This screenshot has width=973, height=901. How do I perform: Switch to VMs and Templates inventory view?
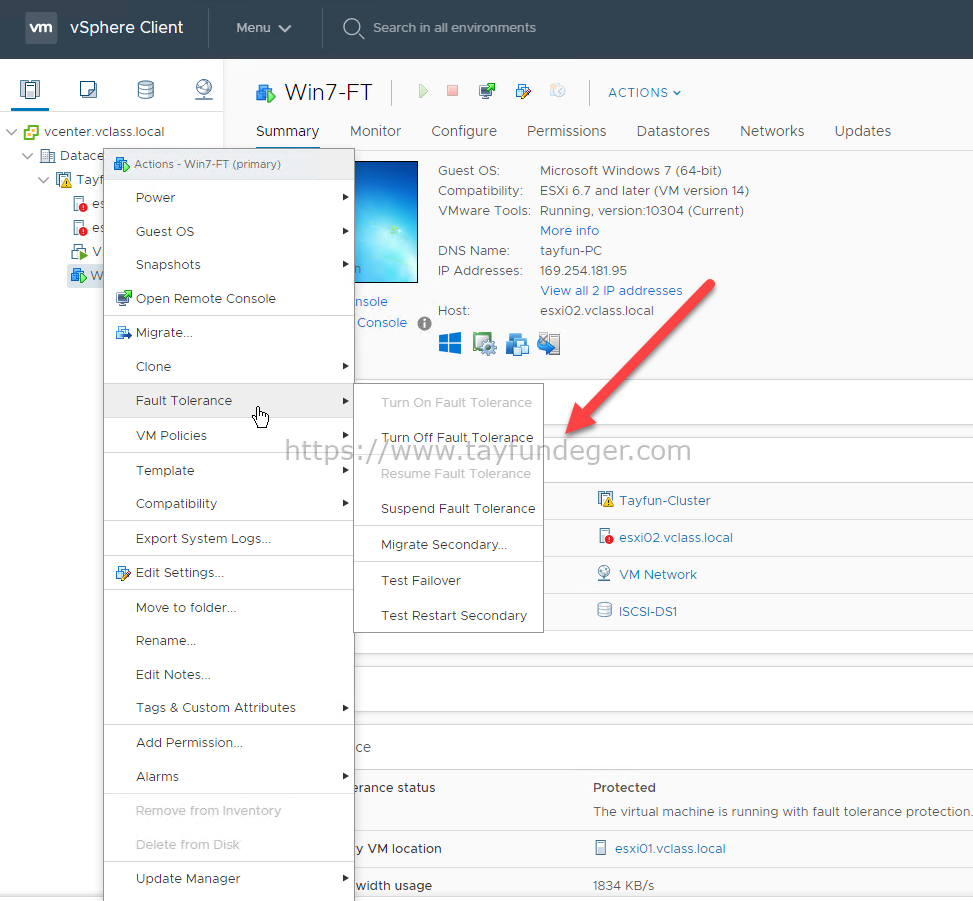coord(88,89)
